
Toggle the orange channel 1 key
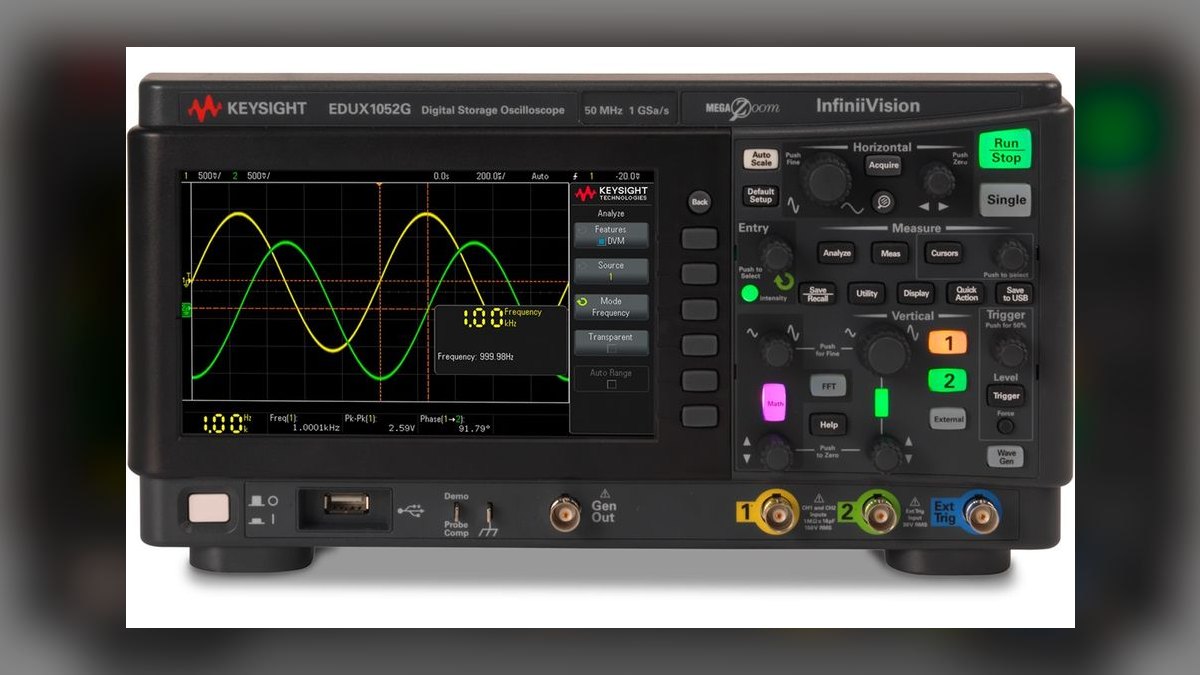[x=947, y=343]
